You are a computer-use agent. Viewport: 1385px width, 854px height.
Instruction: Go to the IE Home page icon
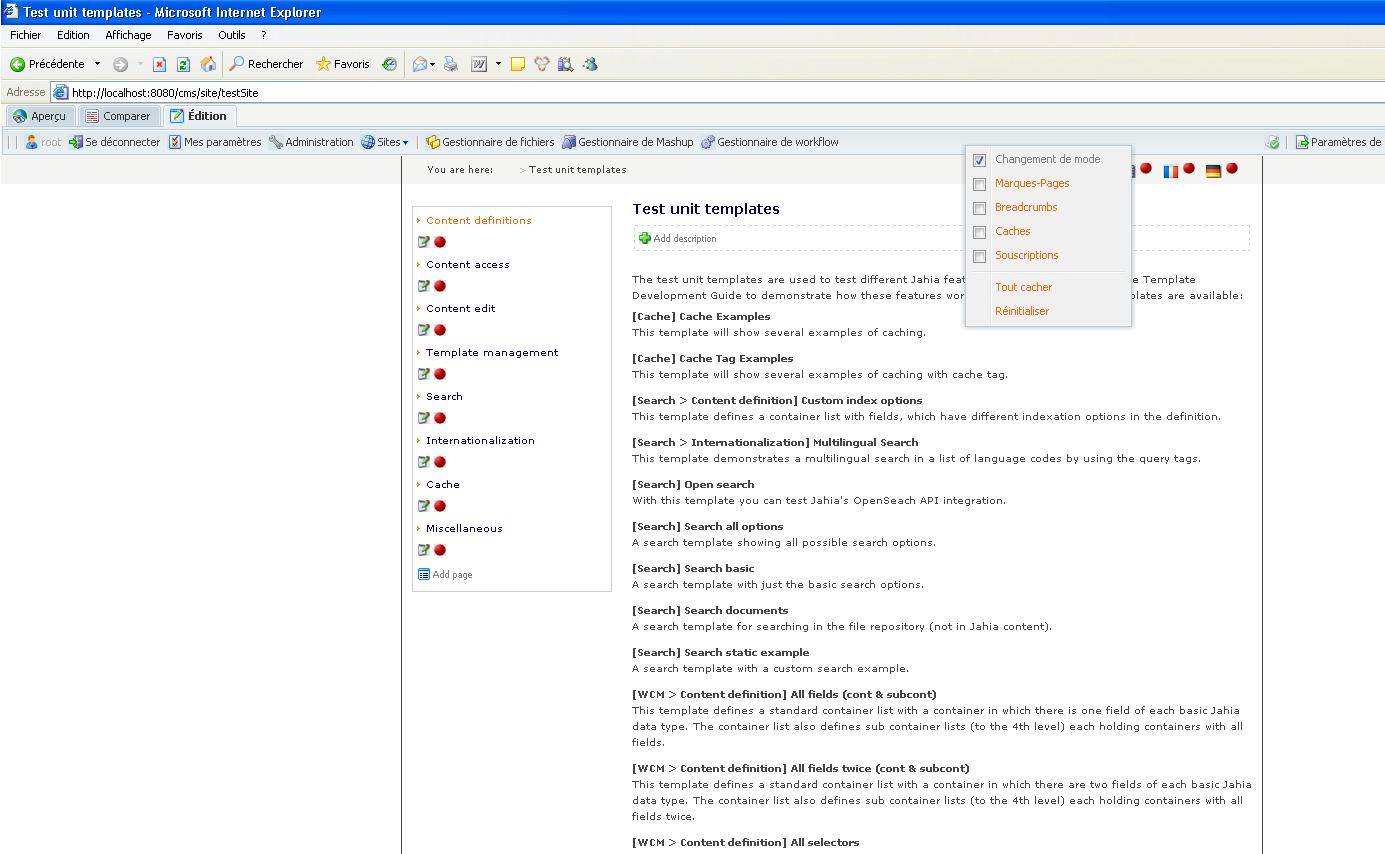click(x=208, y=64)
